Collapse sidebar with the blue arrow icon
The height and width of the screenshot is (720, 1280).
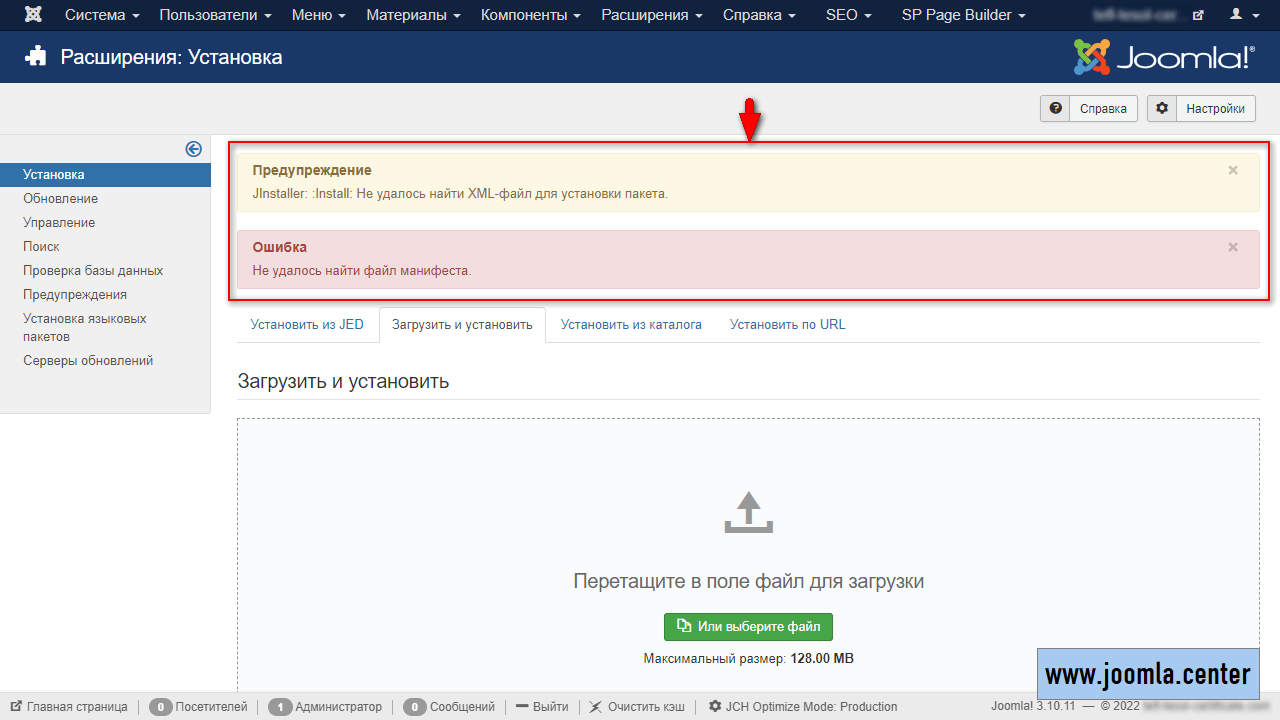pyautogui.click(x=193, y=149)
